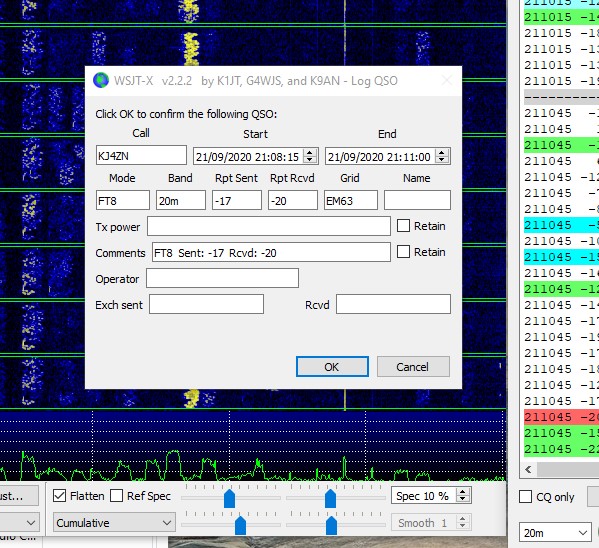
Task: Decrement the Start time with down arrow
Action: coord(310,159)
